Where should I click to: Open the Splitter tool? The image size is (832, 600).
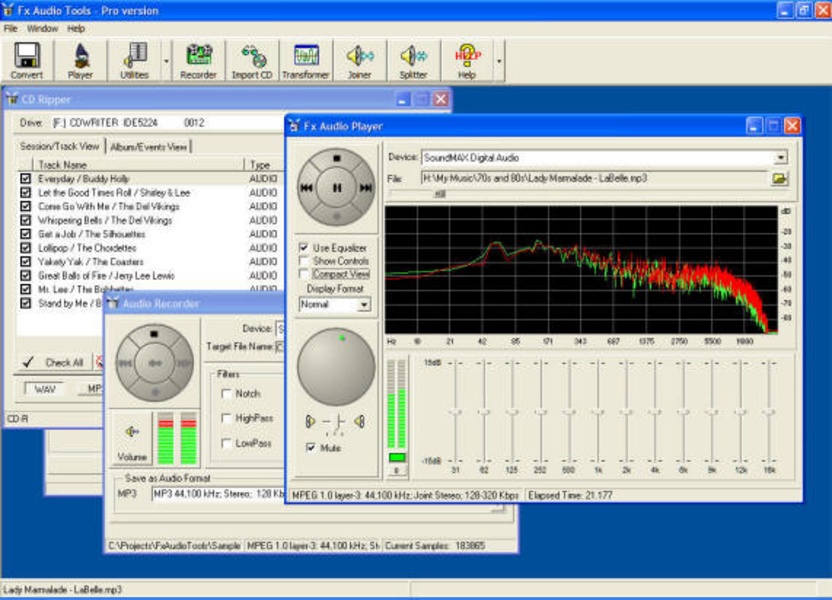pos(413,60)
